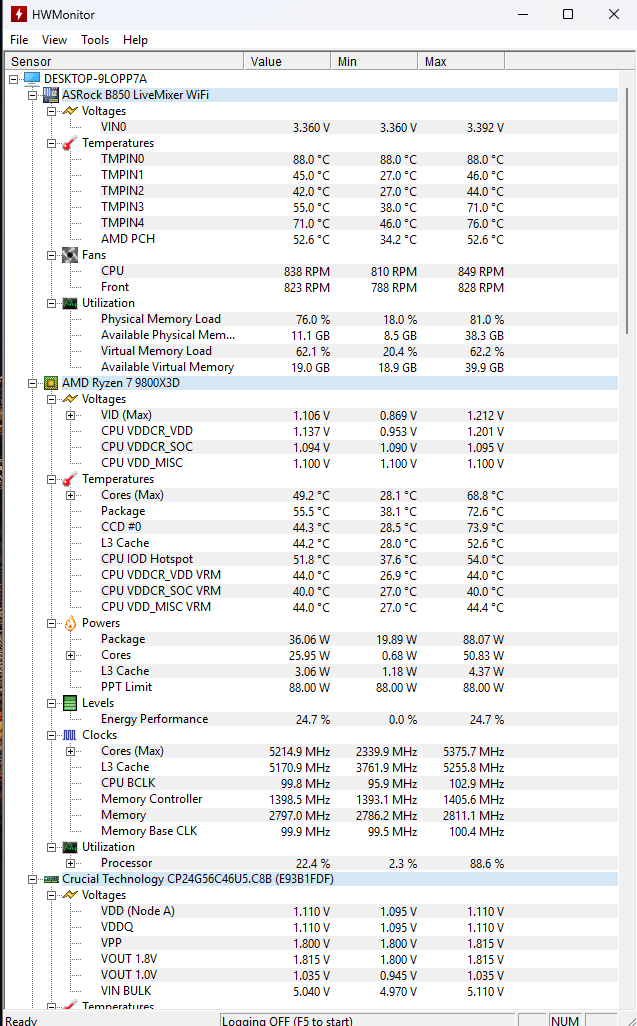The height and width of the screenshot is (1026, 637).
Task: Click the Voltages icon under AMD Ryzen
Action: coord(70,399)
